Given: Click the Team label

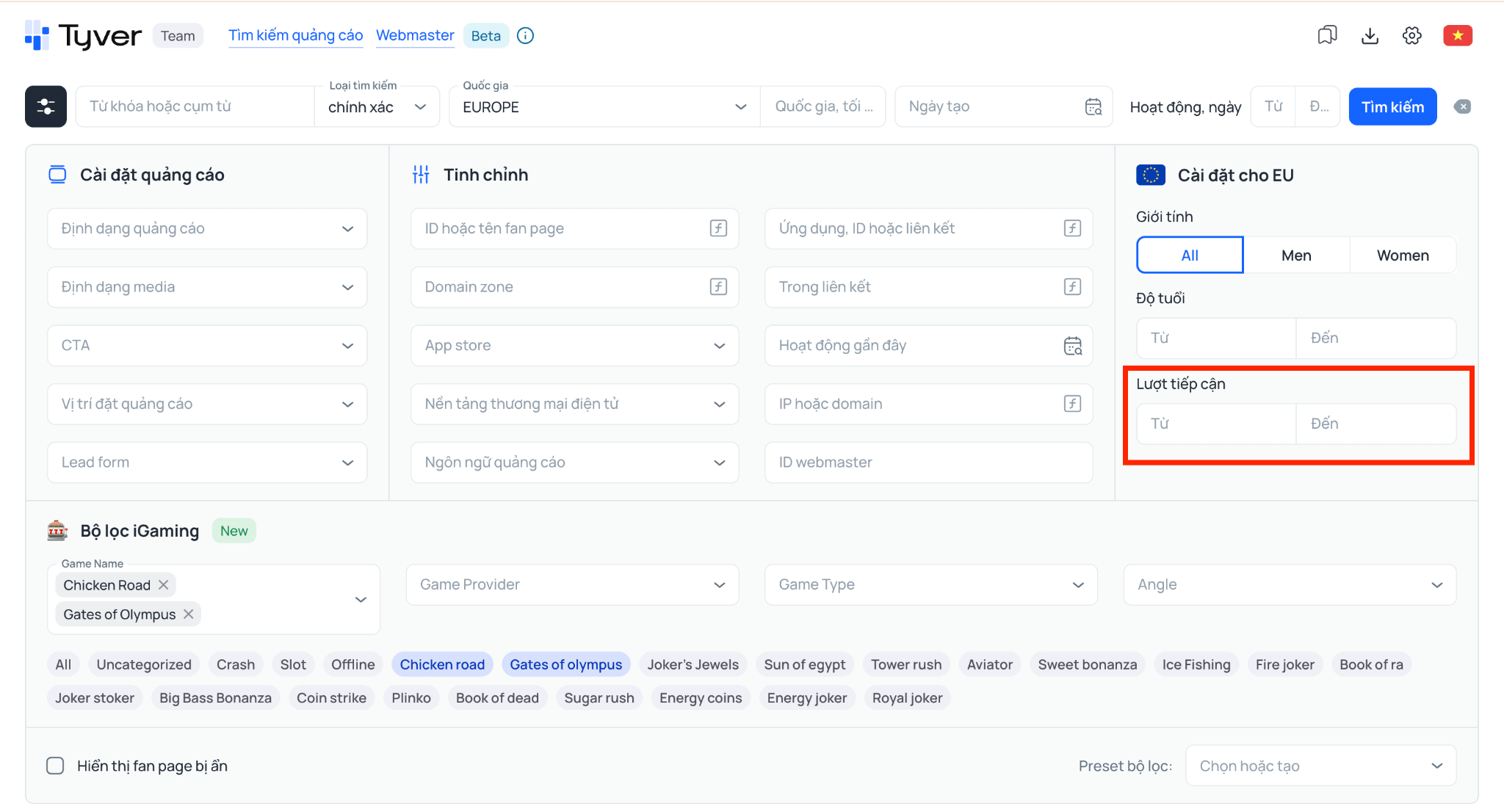Looking at the screenshot, I should (x=178, y=35).
